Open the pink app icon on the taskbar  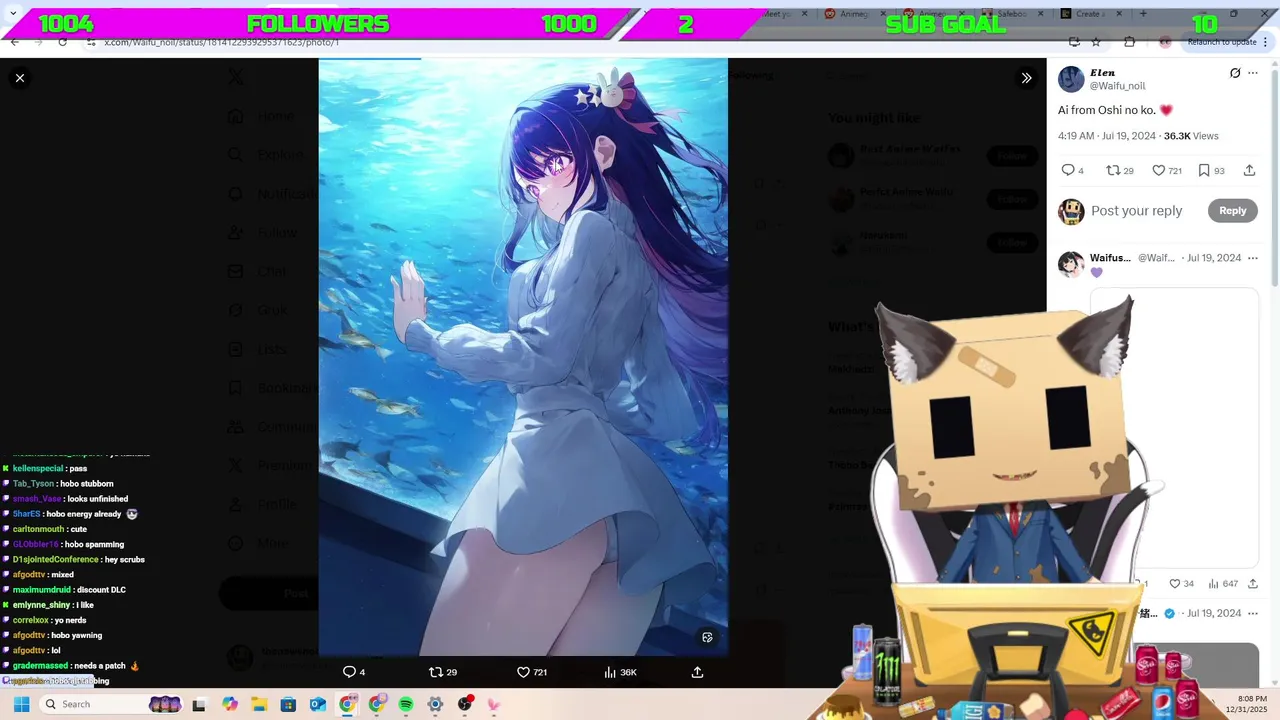pyautogui.click(x=494, y=705)
